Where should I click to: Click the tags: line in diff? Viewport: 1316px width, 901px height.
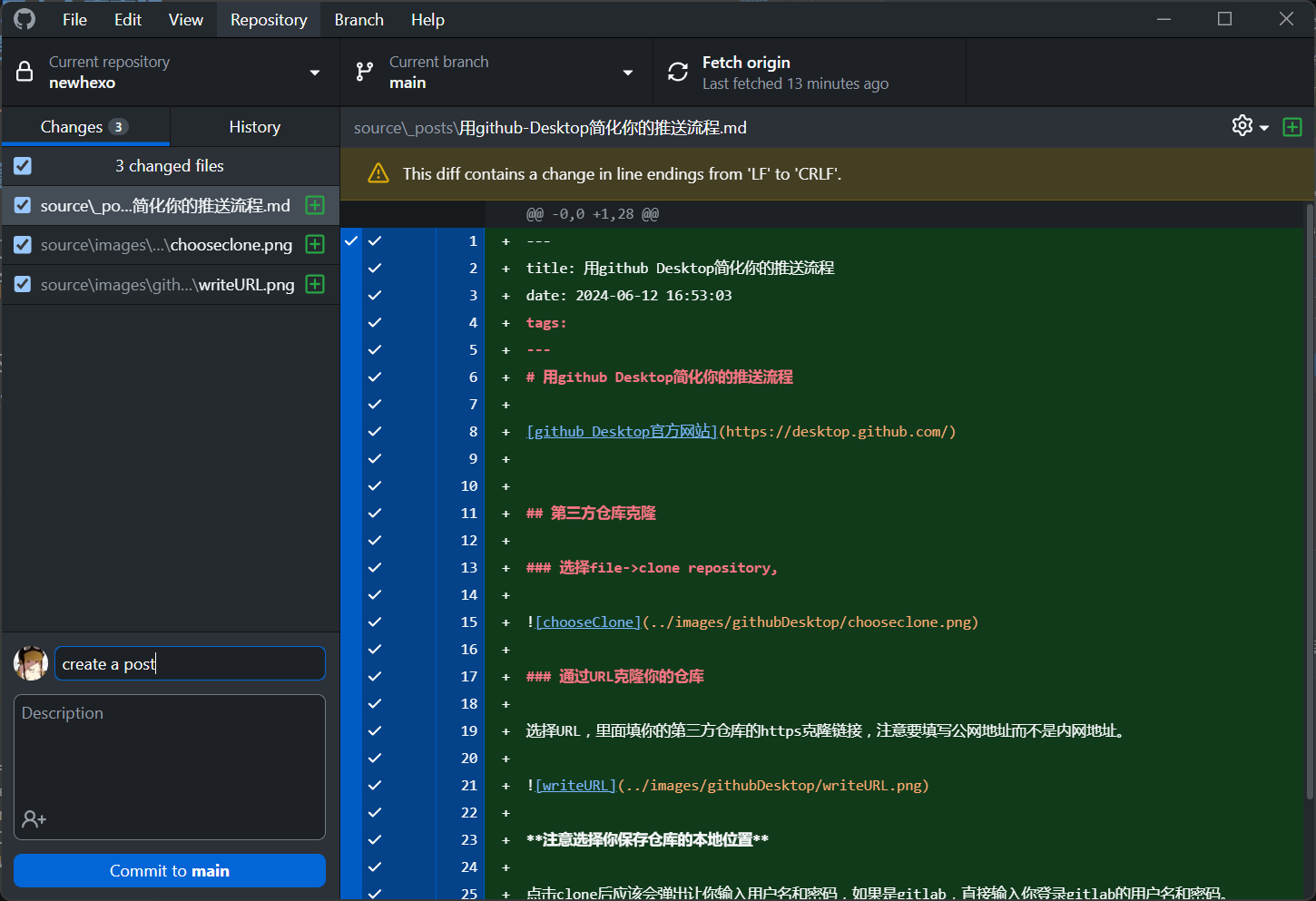tap(546, 322)
